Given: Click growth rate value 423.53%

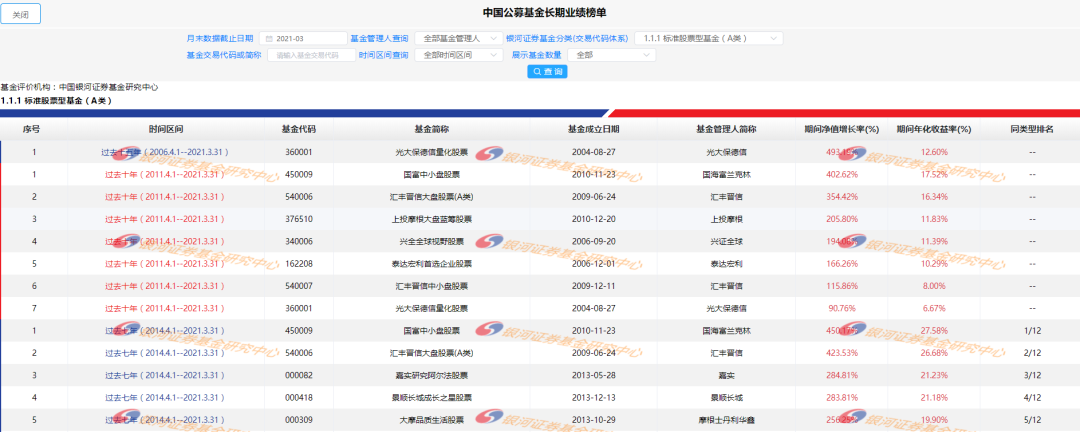Looking at the screenshot, I should pos(842,353).
